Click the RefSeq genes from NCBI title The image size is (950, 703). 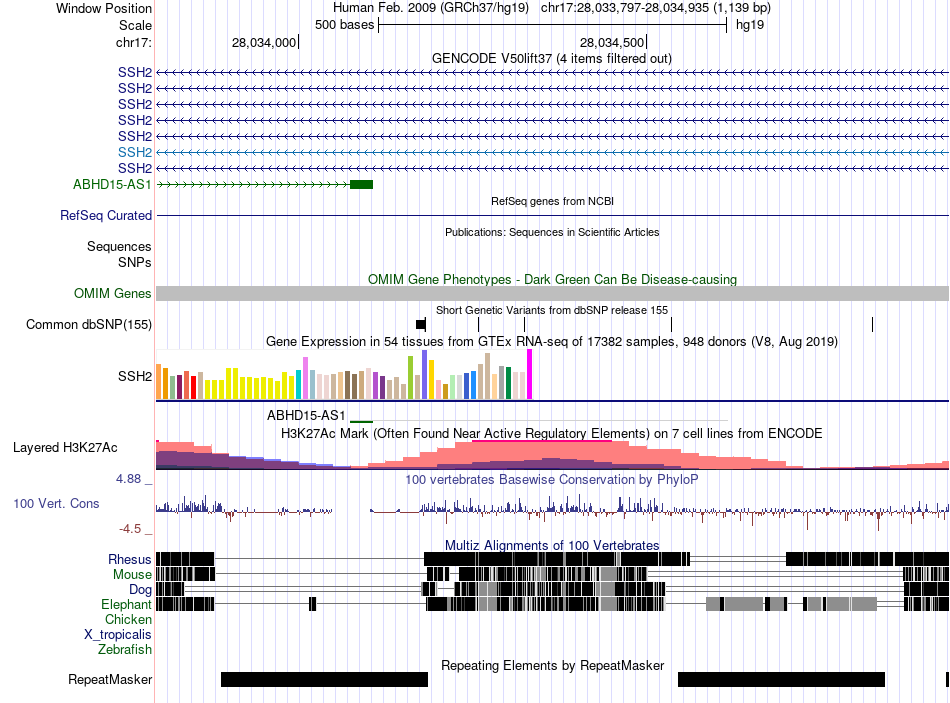click(x=553, y=201)
